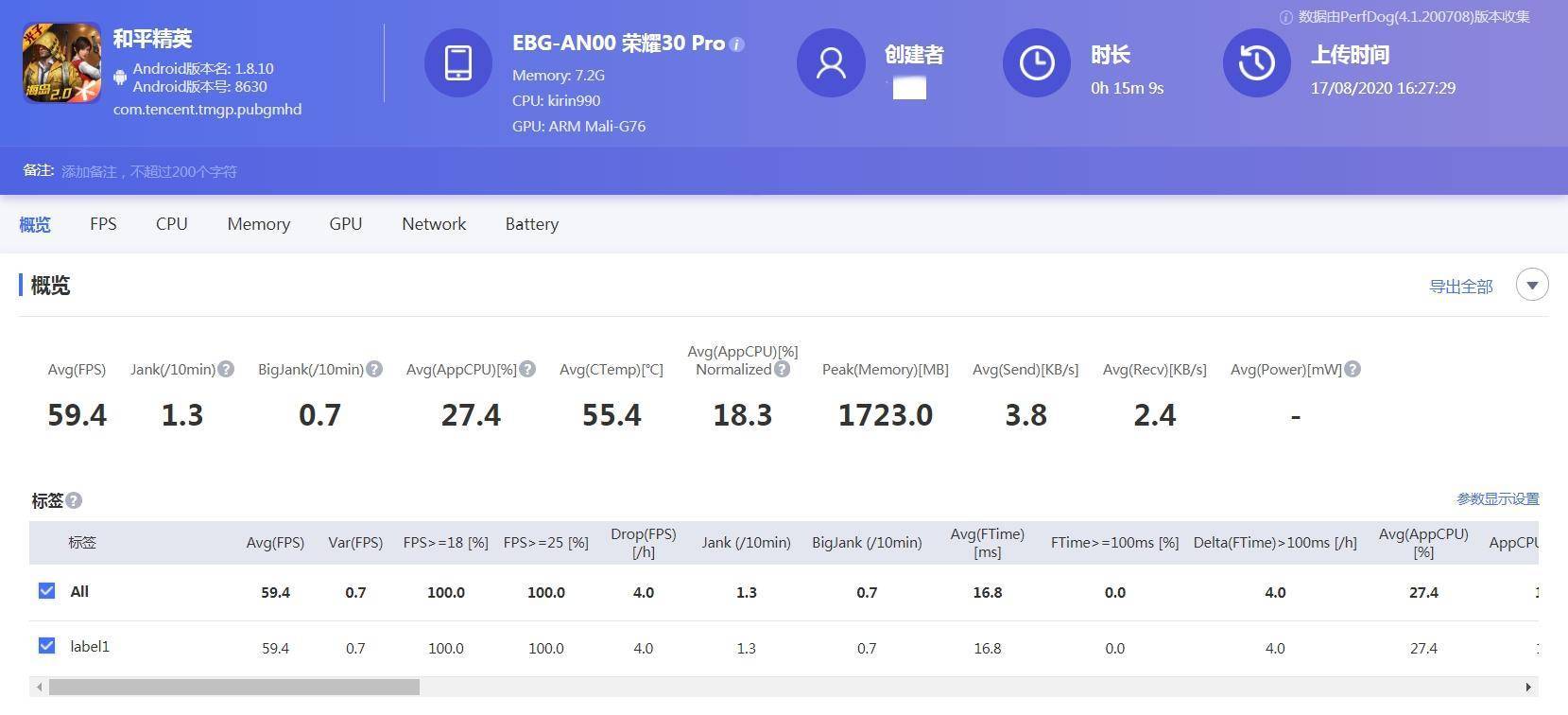Toggle the label1 row checkbox
This screenshot has width=1568, height=715.
(46, 646)
